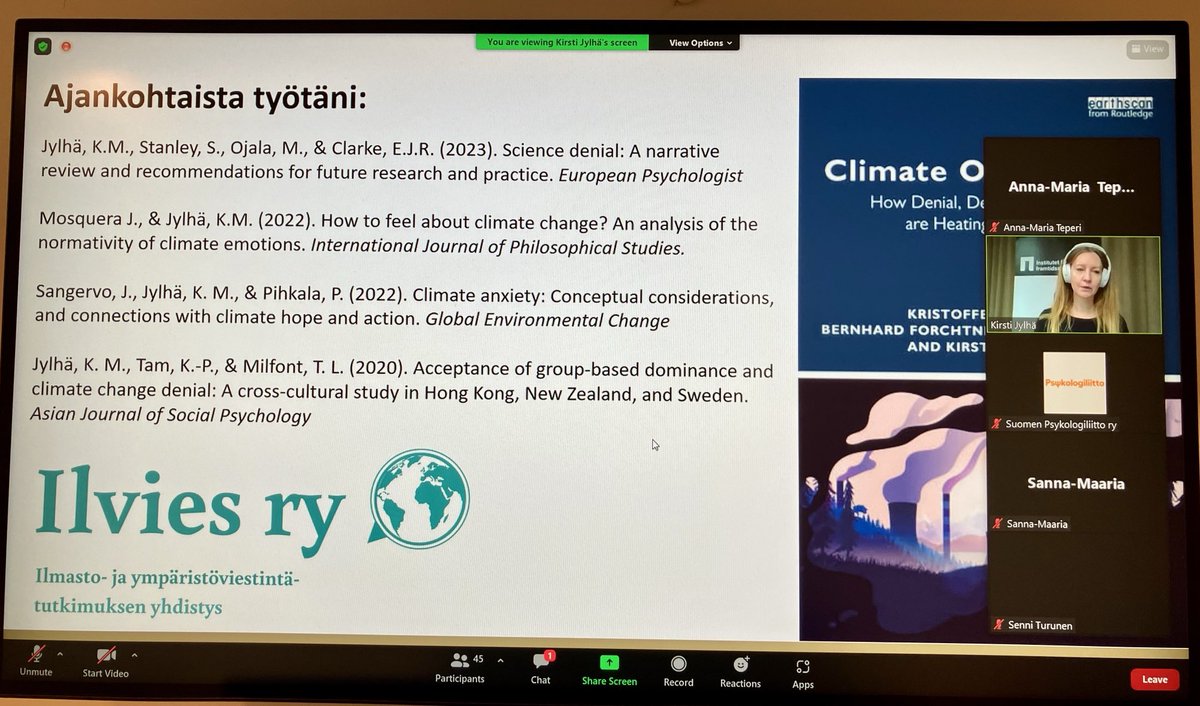Click the 'Ajankohtaista työtäni:' heading
1200x706 pixels.
pyautogui.click(x=205, y=98)
